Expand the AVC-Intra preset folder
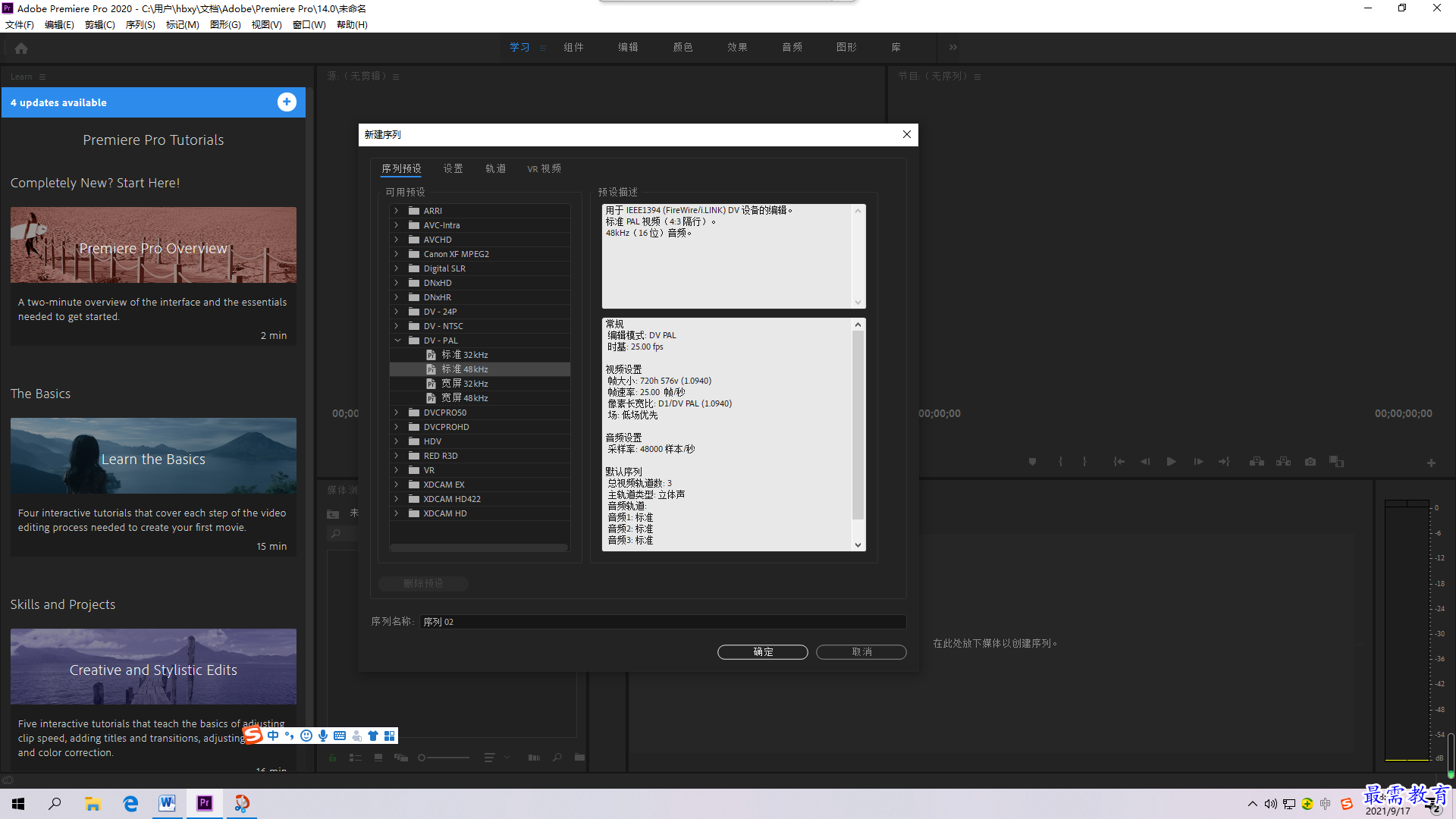The image size is (1456, 819). tap(396, 225)
